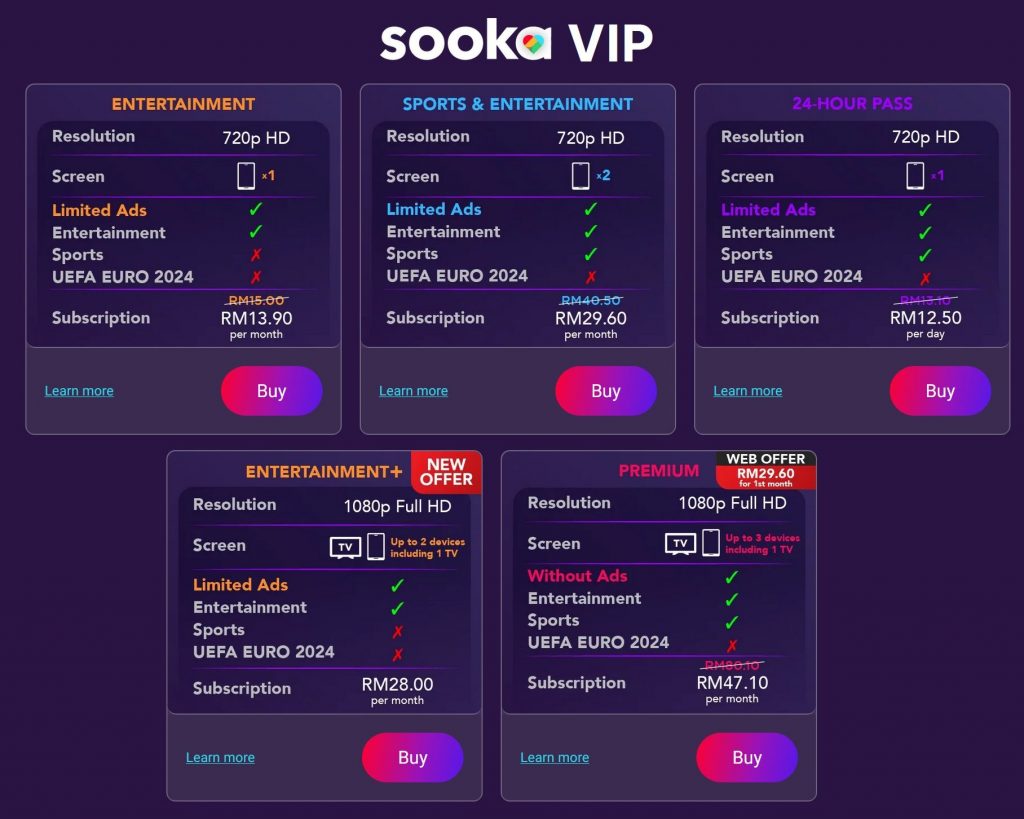1024x819 pixels.
Task: Click the WEB OFFER RM29.60 badge
Action: click(765, 470)
